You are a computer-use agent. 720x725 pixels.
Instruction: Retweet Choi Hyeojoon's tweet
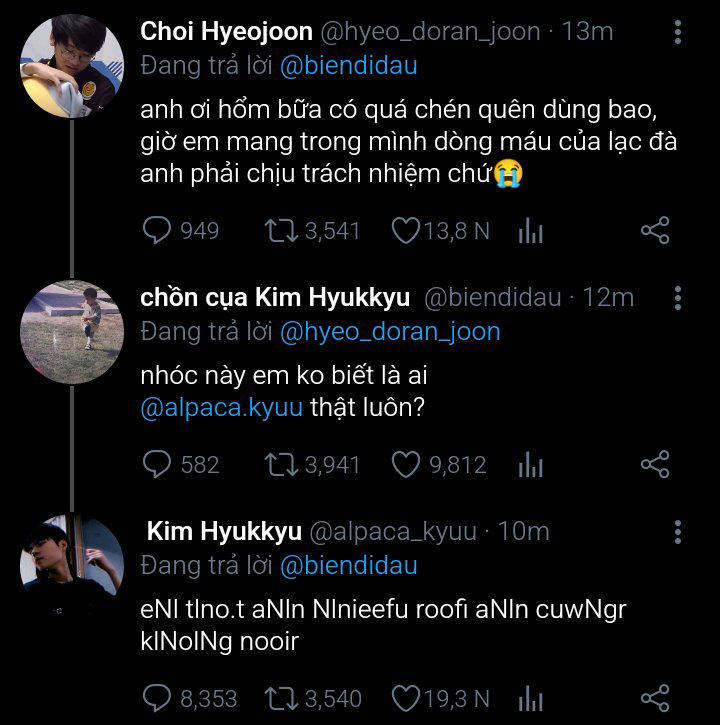[280, 231]
